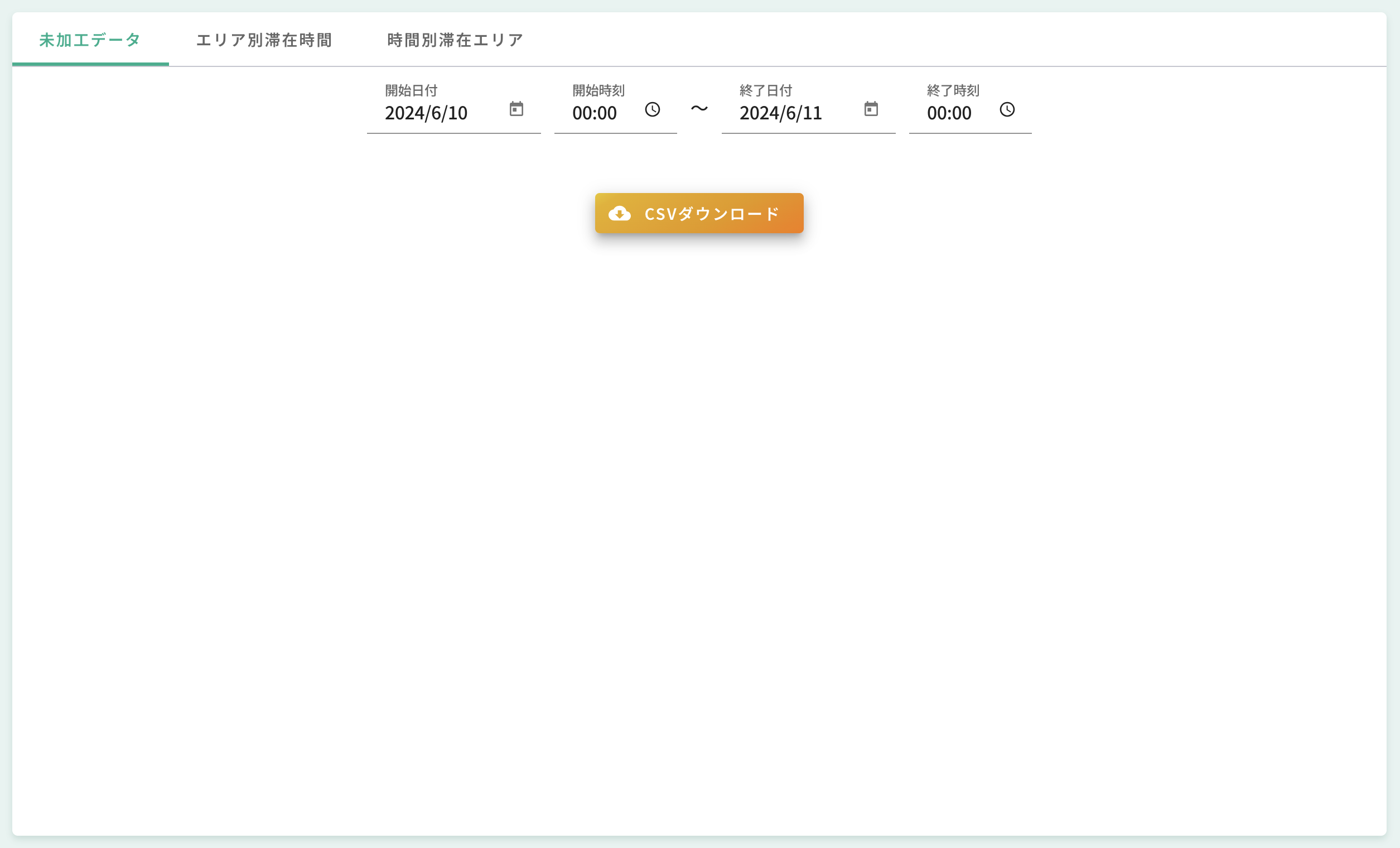Click the 開始日付 field label
This screenshot has height=848, width=1400.
[x=411, y=90]
